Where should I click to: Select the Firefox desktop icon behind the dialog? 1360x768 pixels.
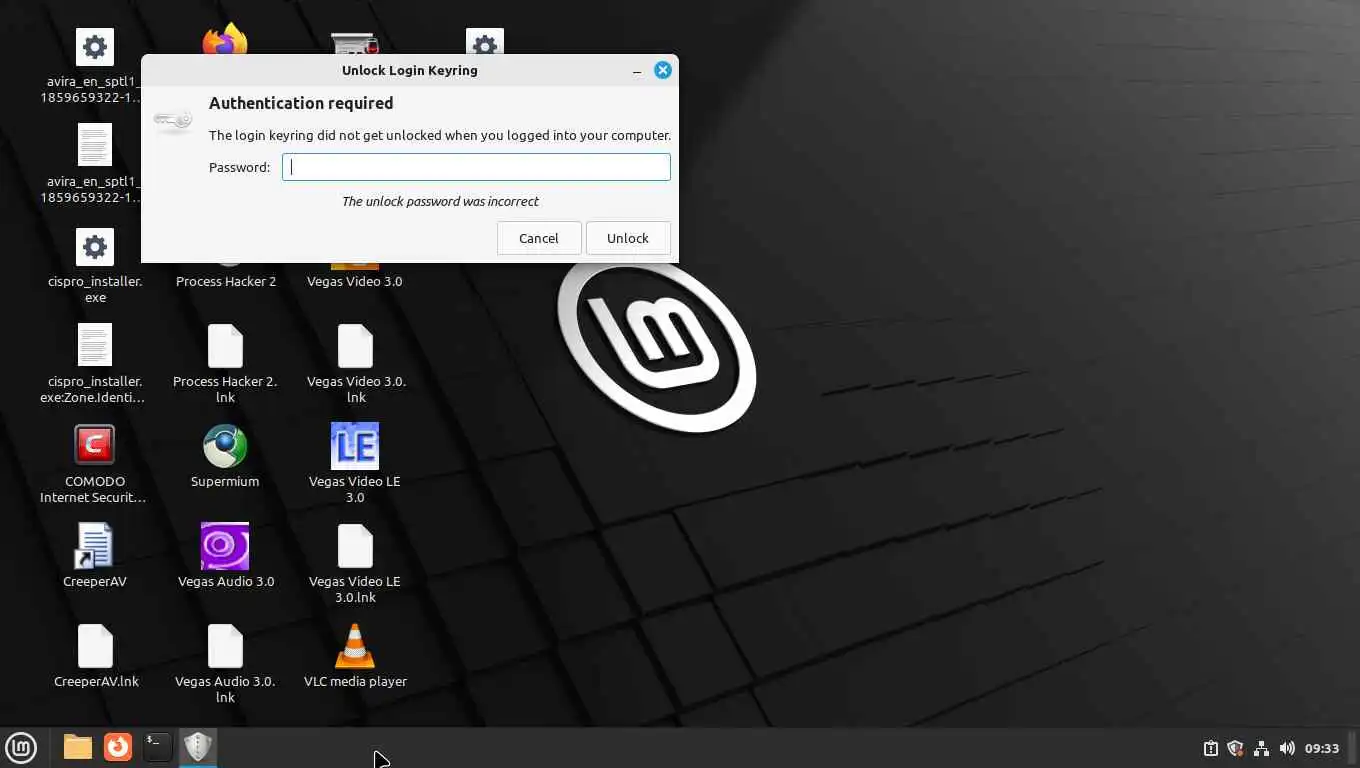[x=225, y=38]
